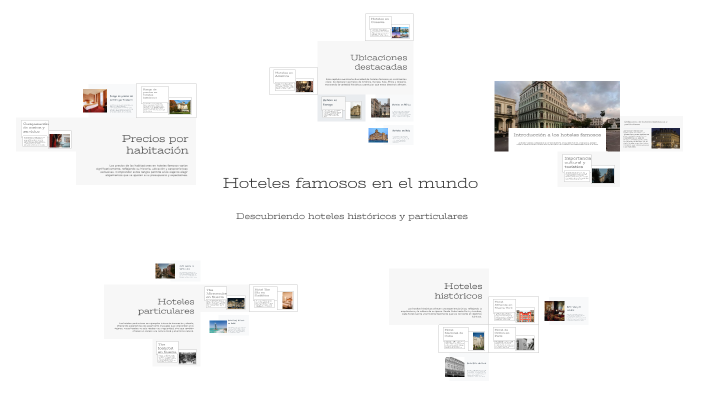Click the blue-sky palace hotel photo
The image size is (704, 396).
click(x=378, y=135)
